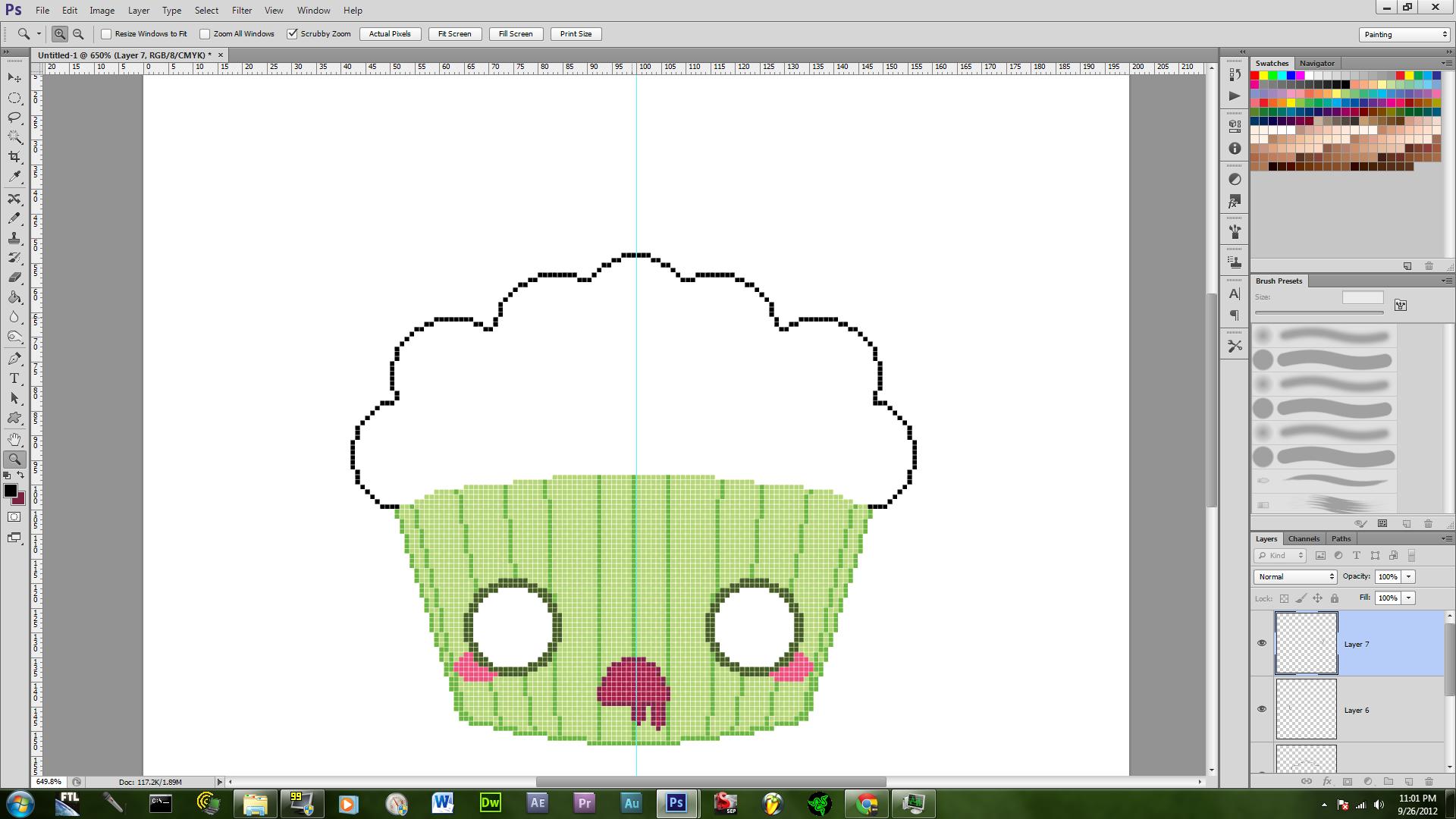
Task: Toggle lock transparent pixels
Action: click(1284, 598)
